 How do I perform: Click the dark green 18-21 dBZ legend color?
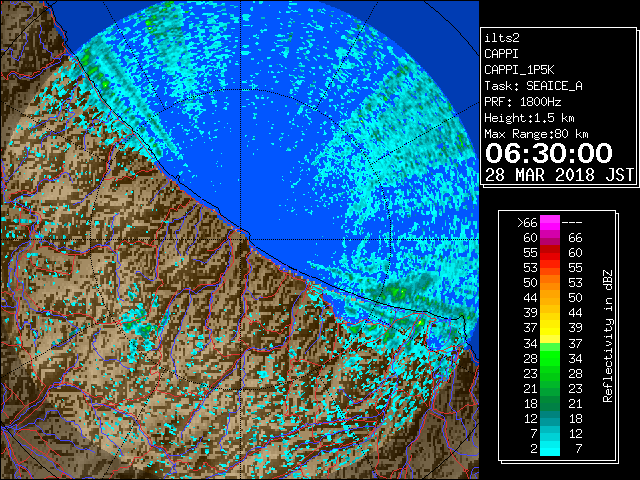pos(550,403)
